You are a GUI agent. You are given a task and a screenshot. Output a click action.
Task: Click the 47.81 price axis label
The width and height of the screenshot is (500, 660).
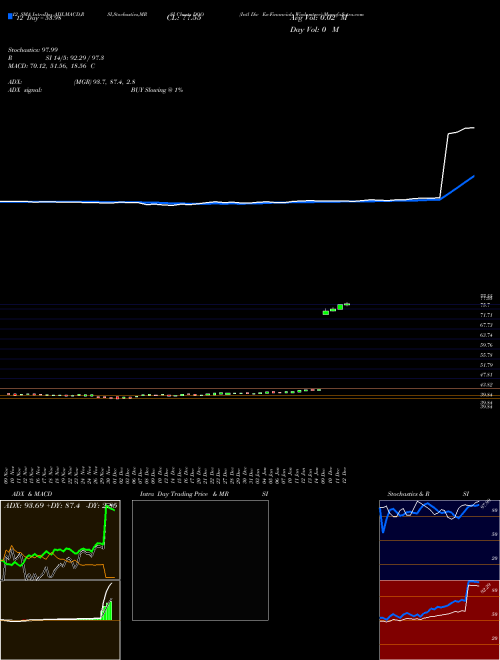click(x=486, y=375)
